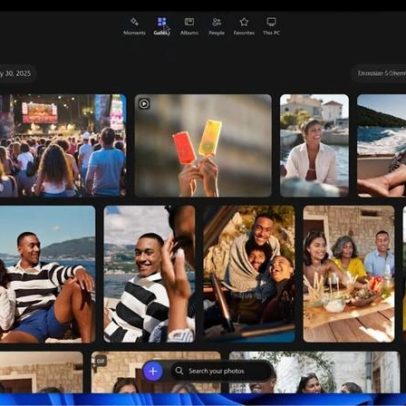The image size is (406, 406).
Task: Open the family wrapped in blanket photo
Action: point(249,274)
